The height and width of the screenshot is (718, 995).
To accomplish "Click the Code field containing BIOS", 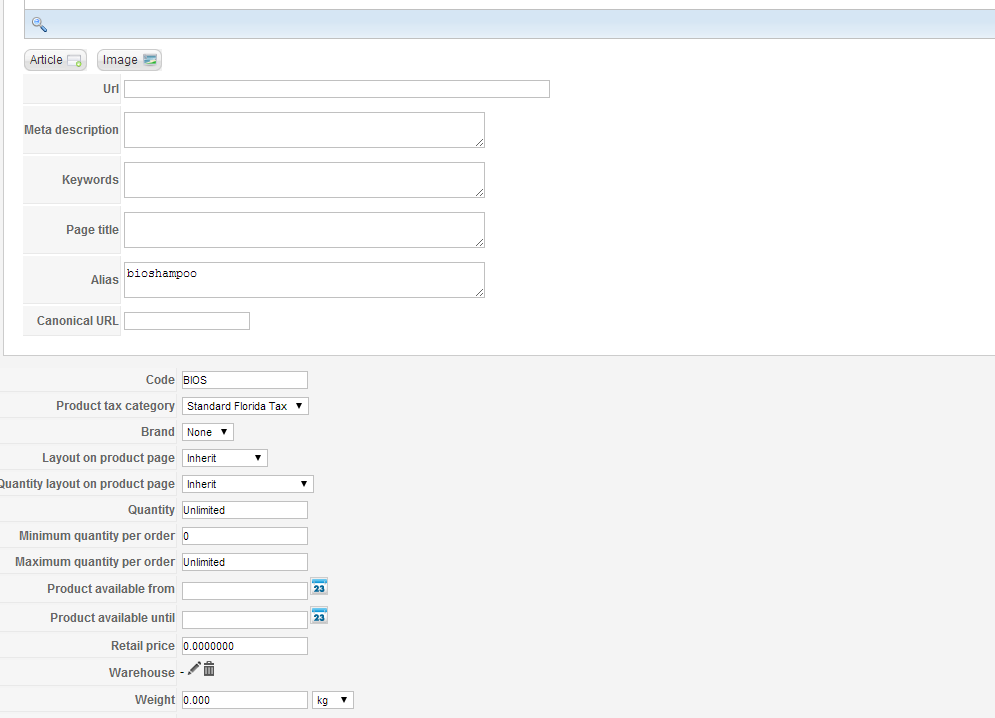I will [245, 380].
